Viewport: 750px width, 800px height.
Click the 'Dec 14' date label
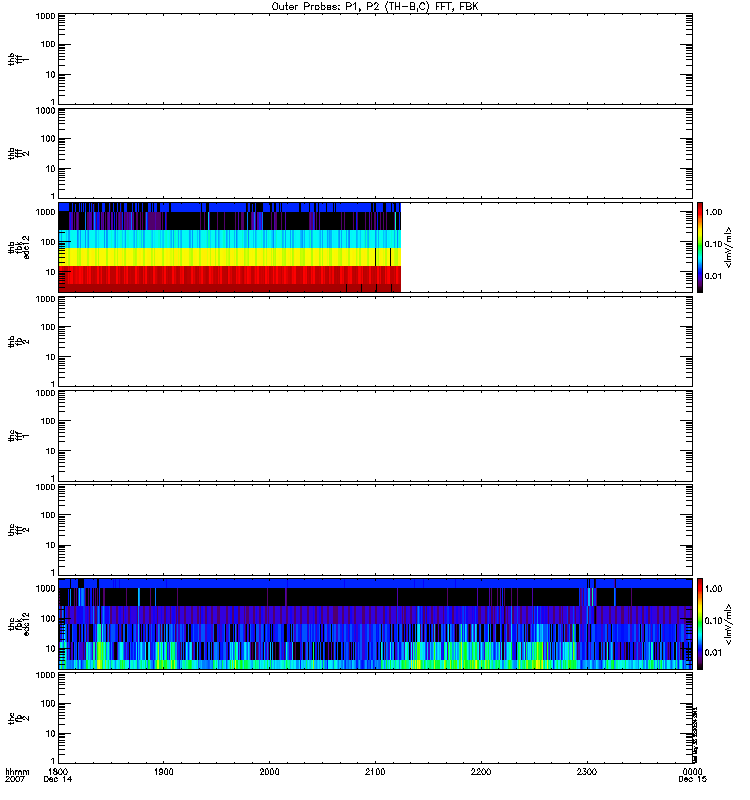(58, 780)
